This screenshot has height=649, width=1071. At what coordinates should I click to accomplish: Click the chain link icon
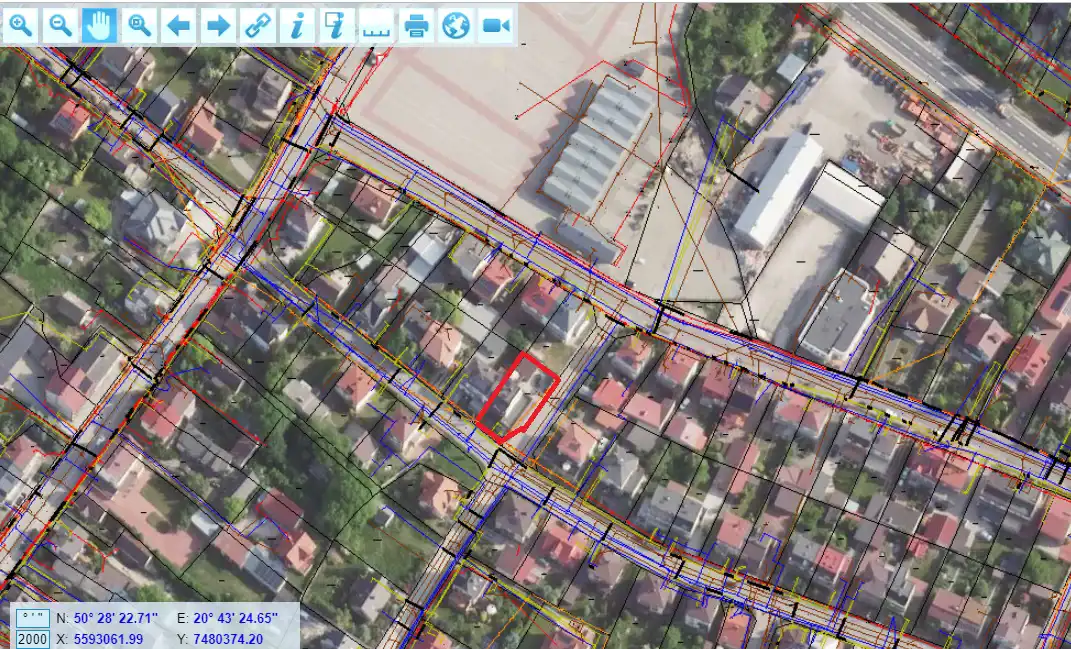click(257, 25)
